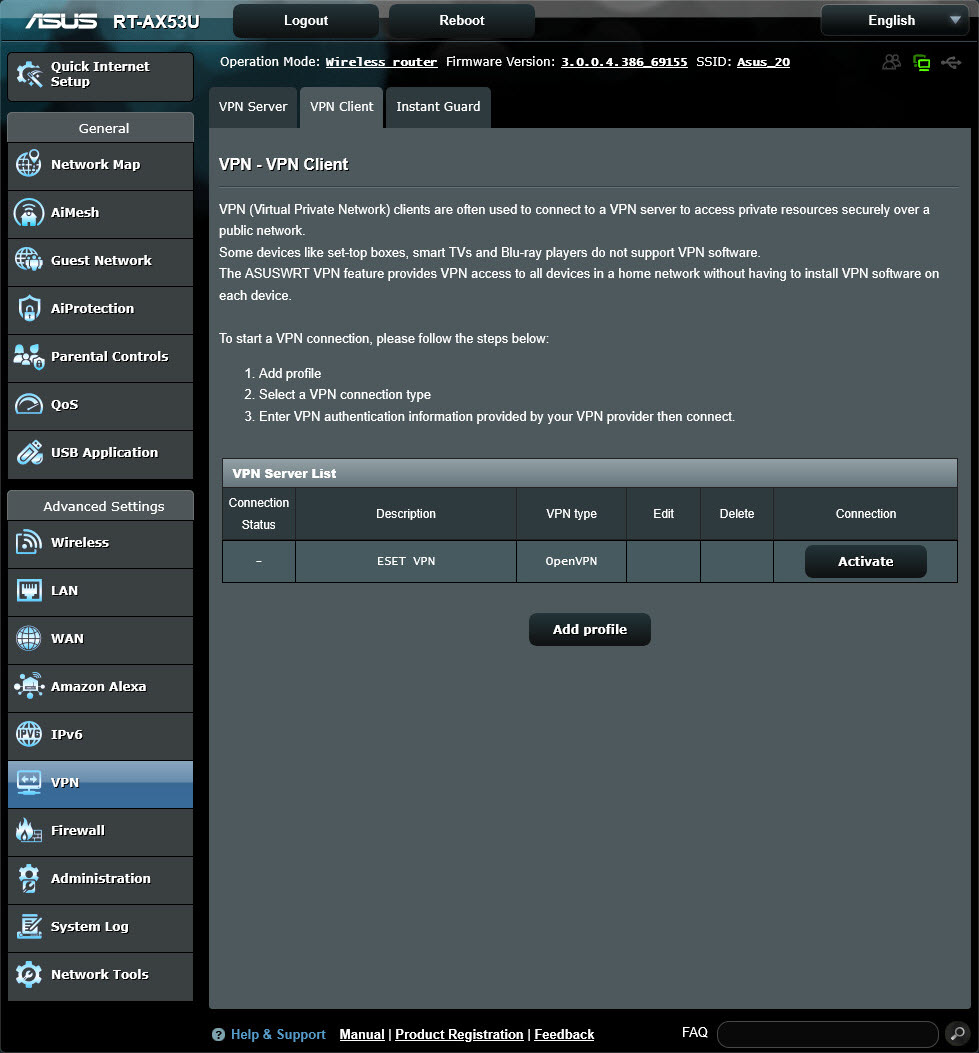Click the Add profile button
This screenshot has height=1053, width=979.
point(589,629)
